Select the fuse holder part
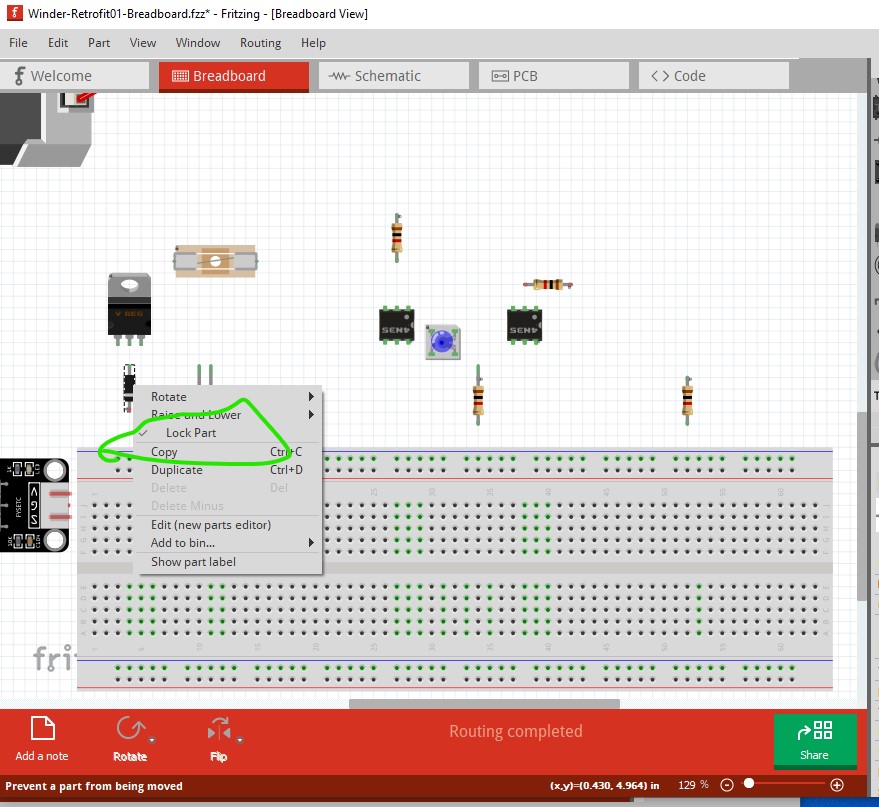The width and height of the screenshot is (879, 807). (x=215, y=261)
